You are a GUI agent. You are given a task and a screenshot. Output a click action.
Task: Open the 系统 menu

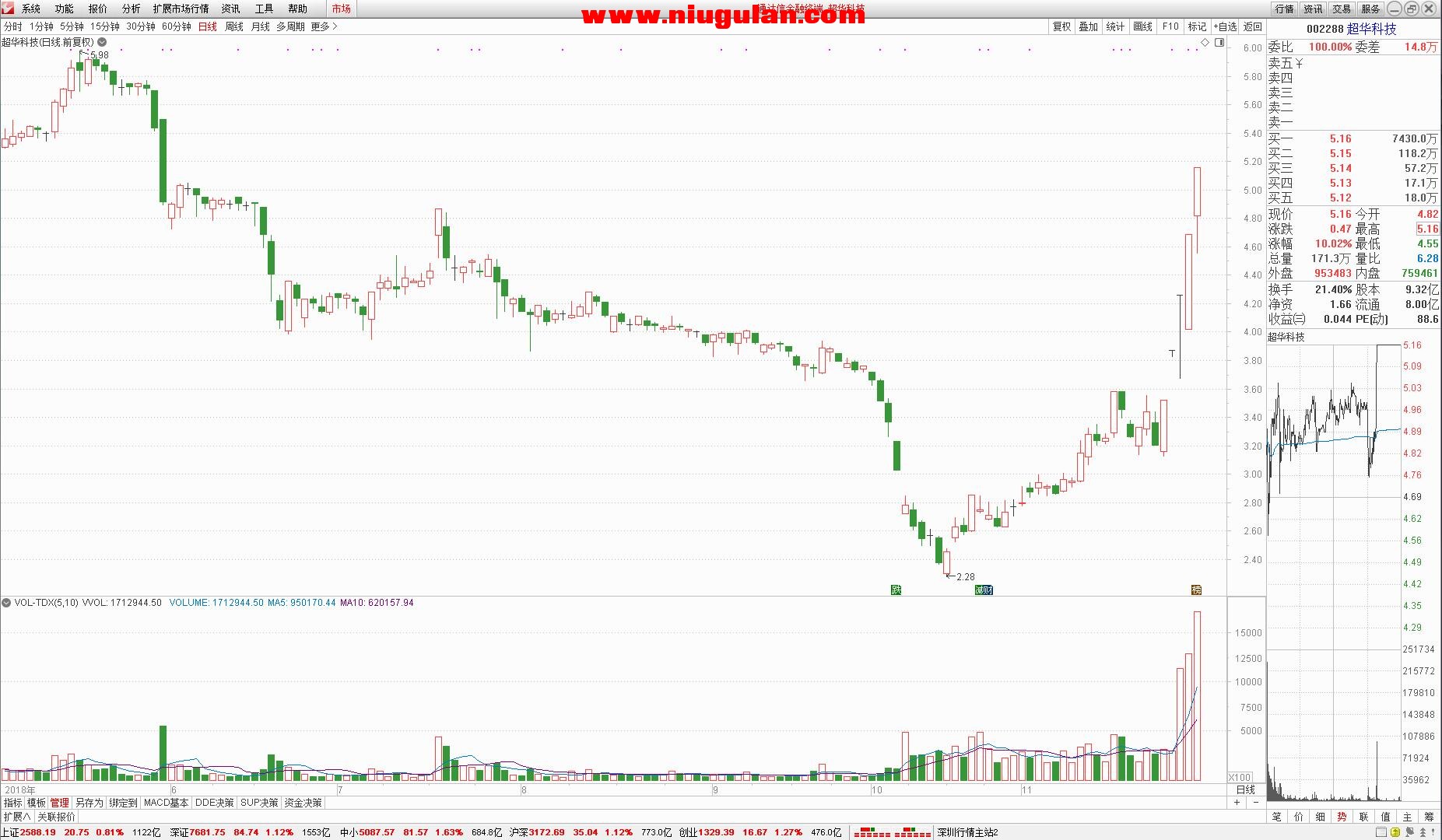click(30, 9)
